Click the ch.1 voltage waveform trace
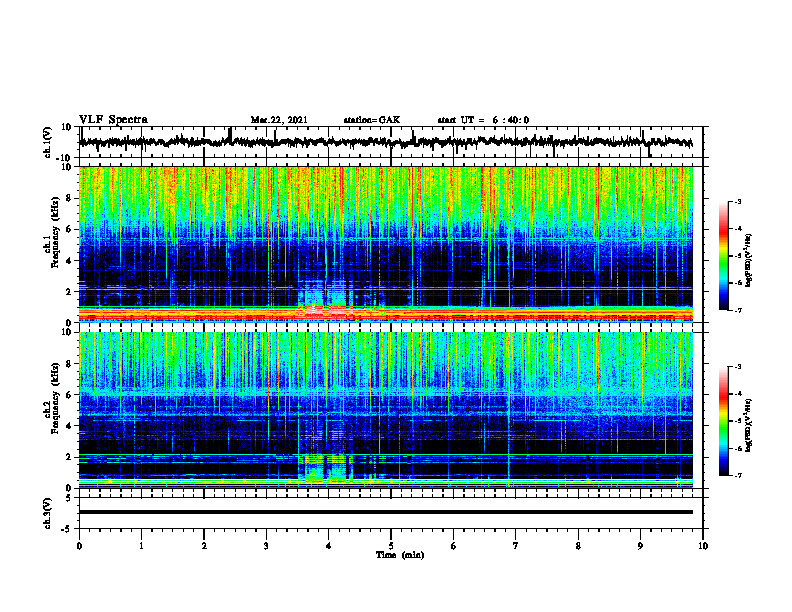The image size is (792, 612). [385, 142]
